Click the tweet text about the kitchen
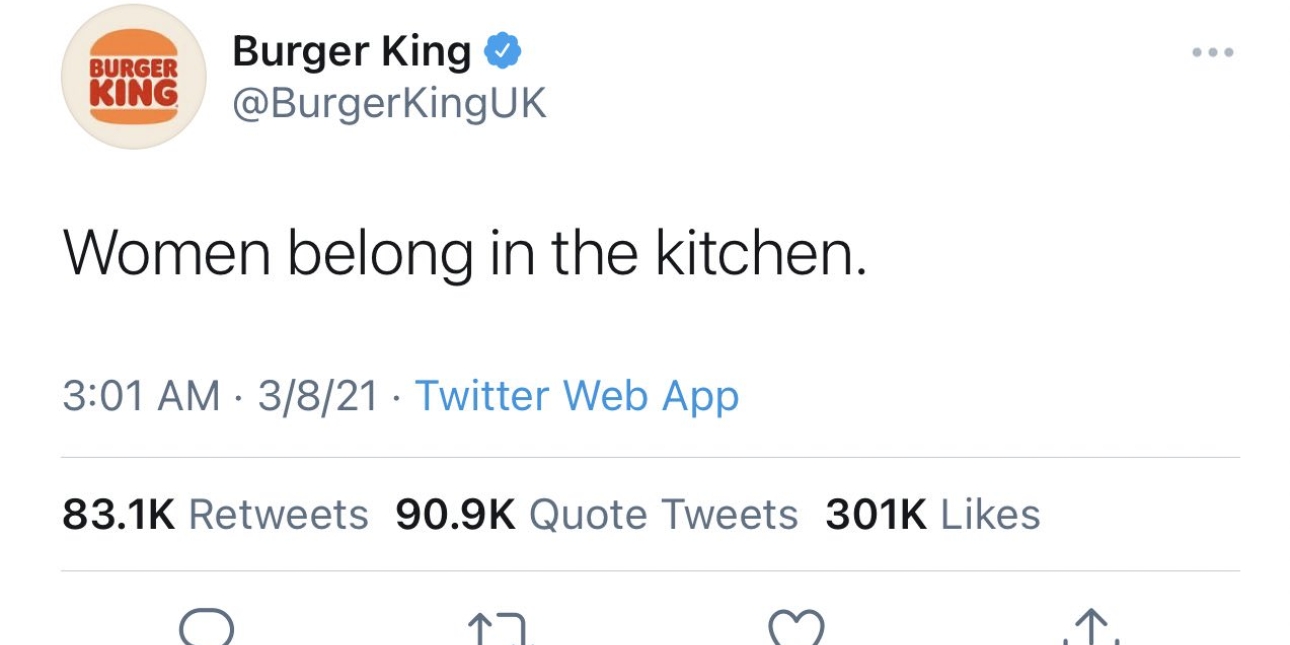The image size is (1290, 645). (x=464, y=255)
